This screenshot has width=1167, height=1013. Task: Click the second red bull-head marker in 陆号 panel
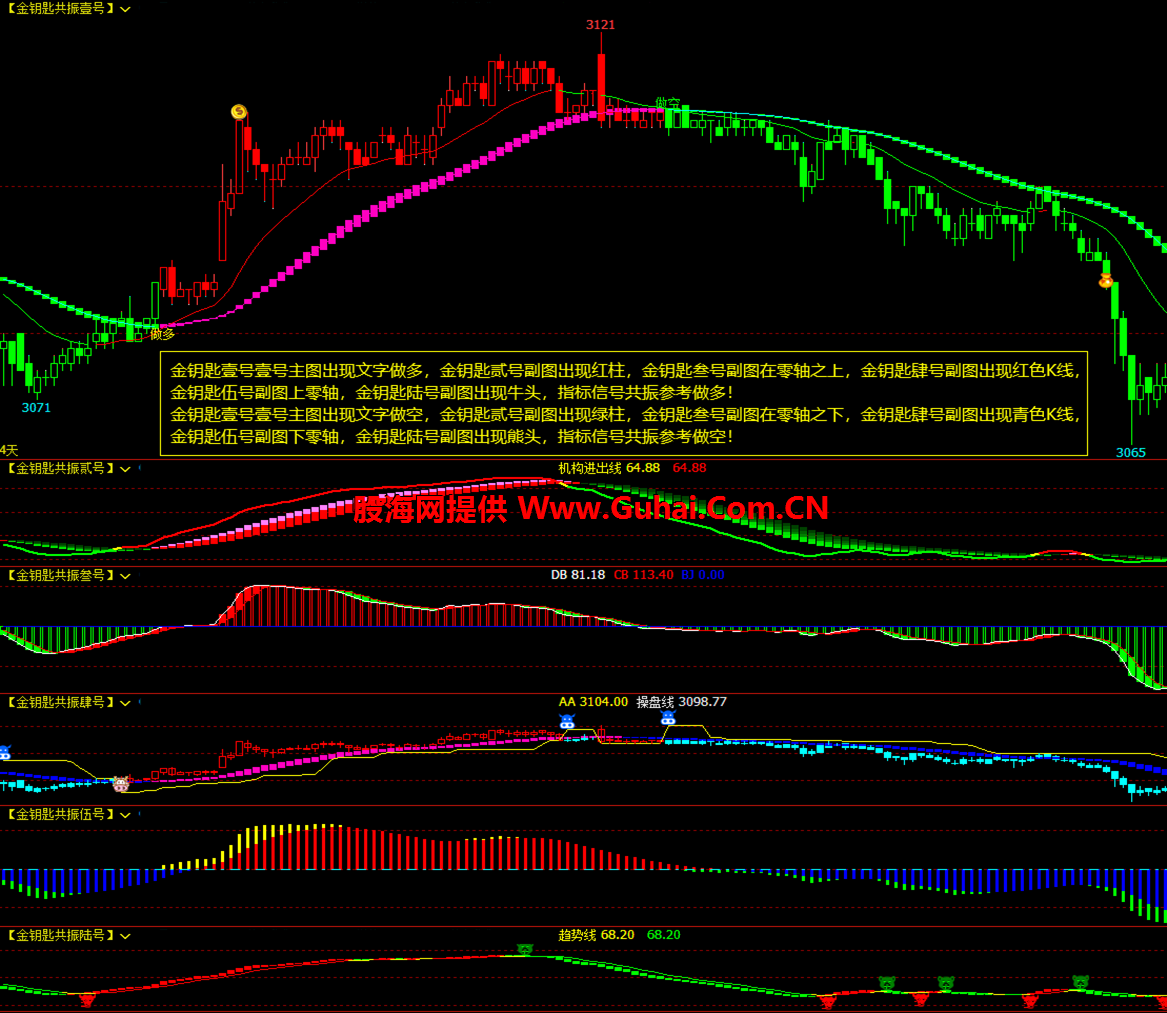click(828, 1002)
